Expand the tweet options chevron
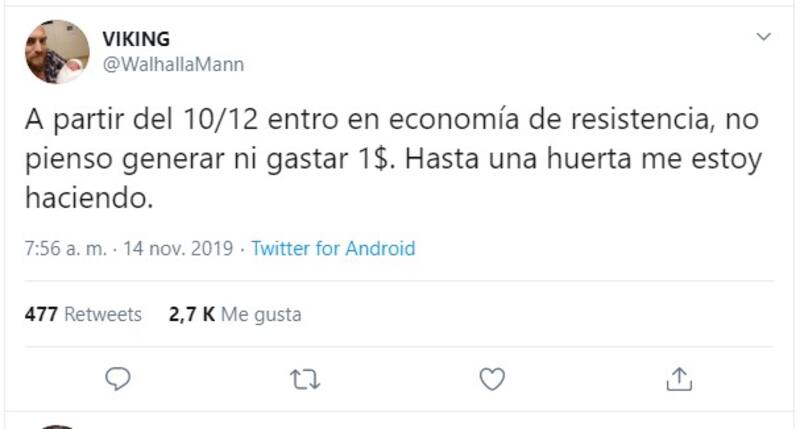Screen dimensions: 800x429 (x=763, y=38)
